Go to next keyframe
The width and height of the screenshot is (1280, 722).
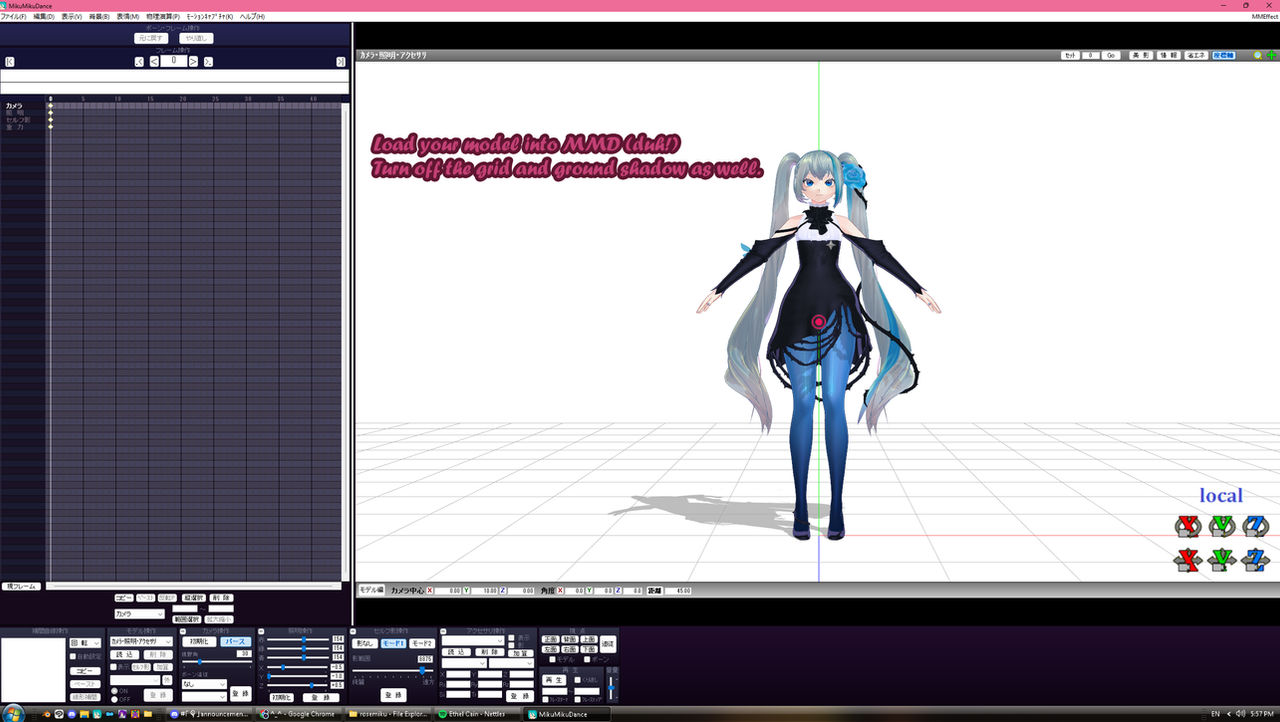click(x=208, y=62)
